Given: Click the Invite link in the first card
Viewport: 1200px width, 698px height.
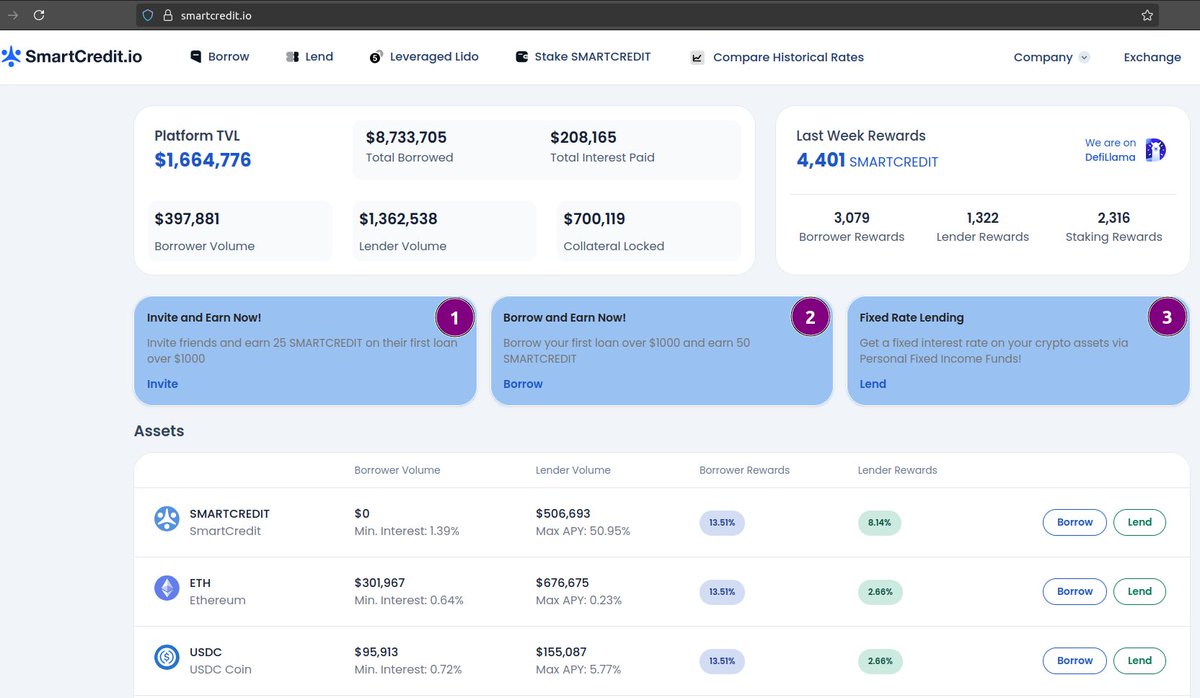Looking at the screenshot, I should coord(162,384).
